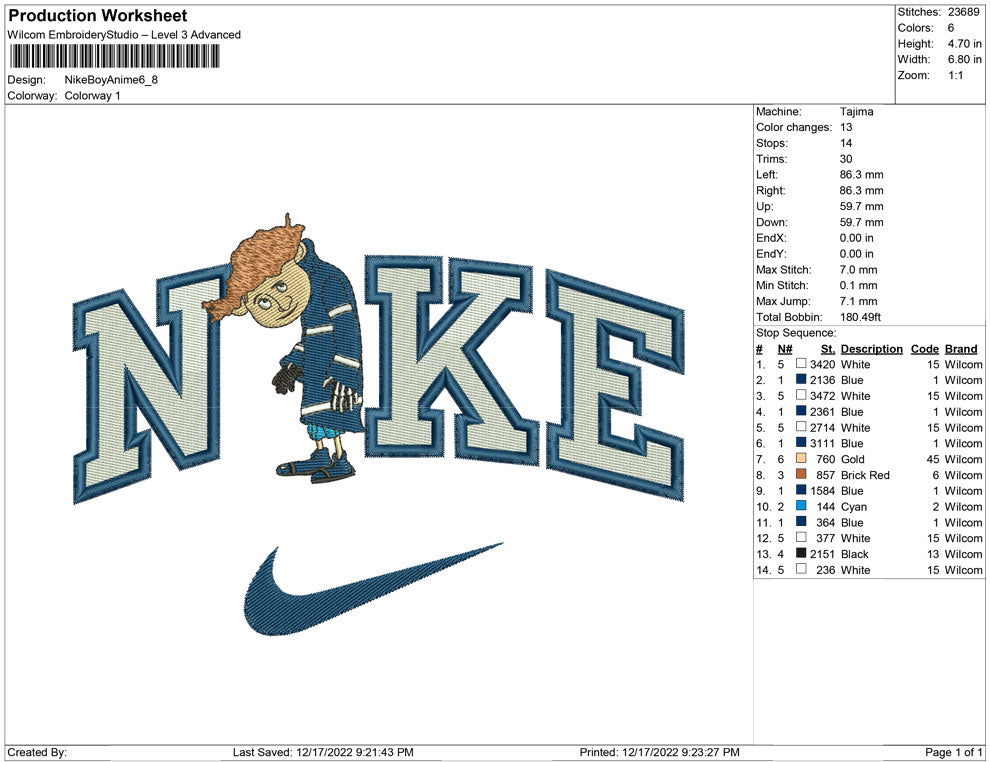Image resolution: width=990 pixels, height=762 pixels.
Task: Click the 'Created By:' footer label
Action: tap(37, 752)
